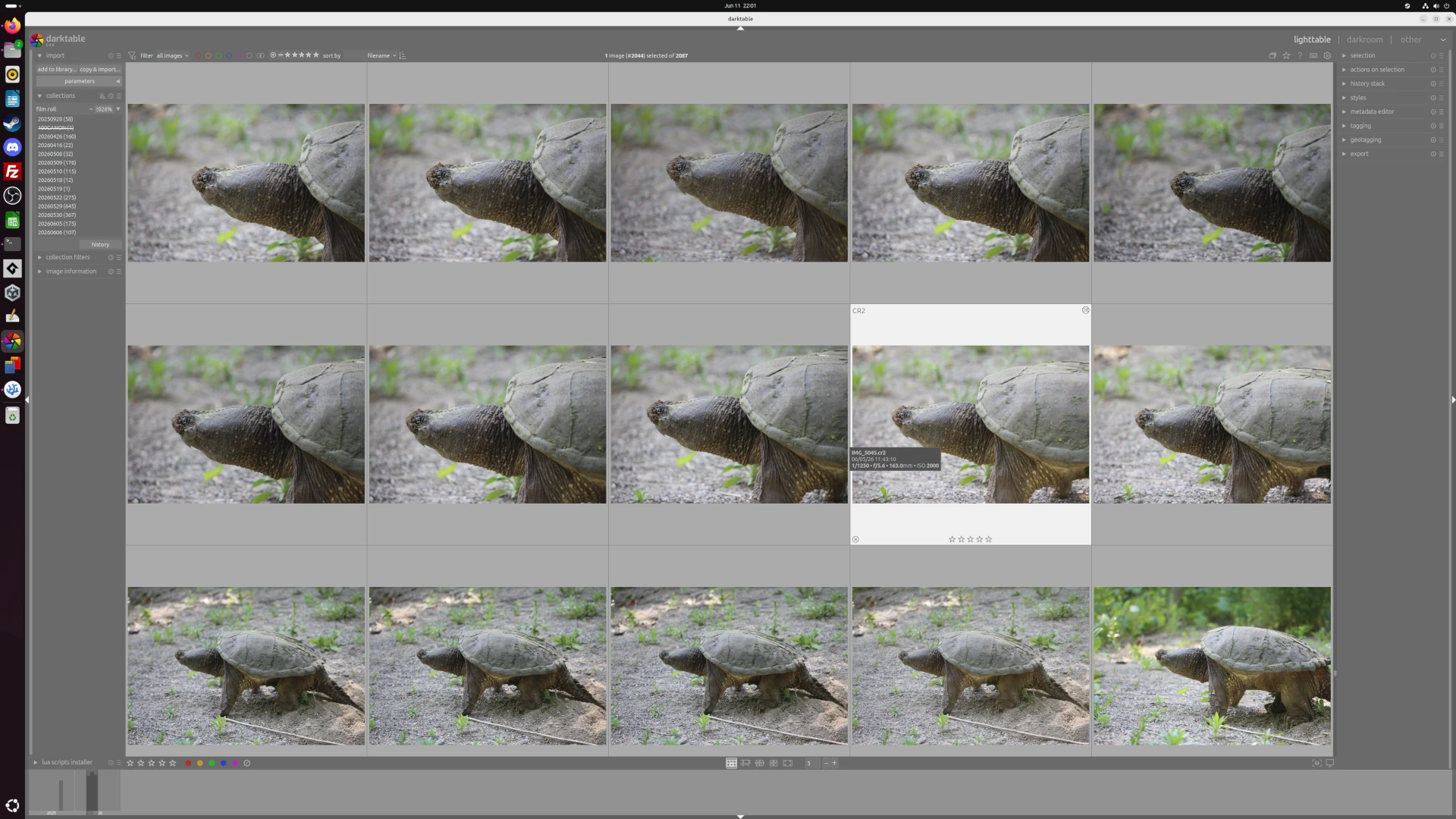This screenshot has height=819, width=1456.
Task: Toggle focus peaking icon at bottom right
Action: pos(1316,763)
